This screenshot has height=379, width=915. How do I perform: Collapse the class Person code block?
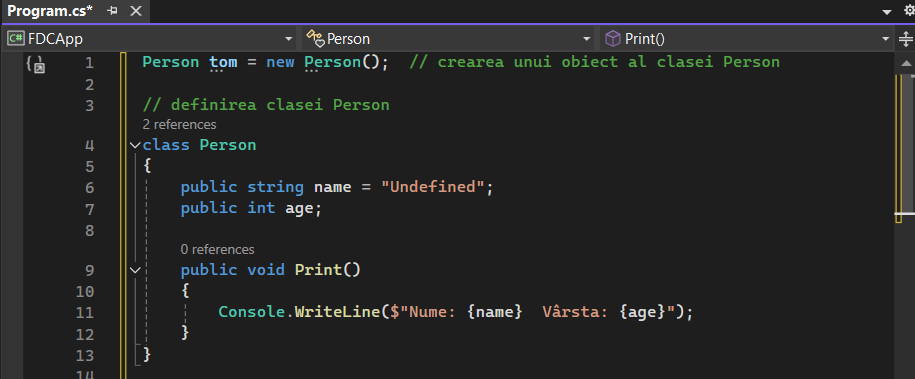[x=135, y=145]
